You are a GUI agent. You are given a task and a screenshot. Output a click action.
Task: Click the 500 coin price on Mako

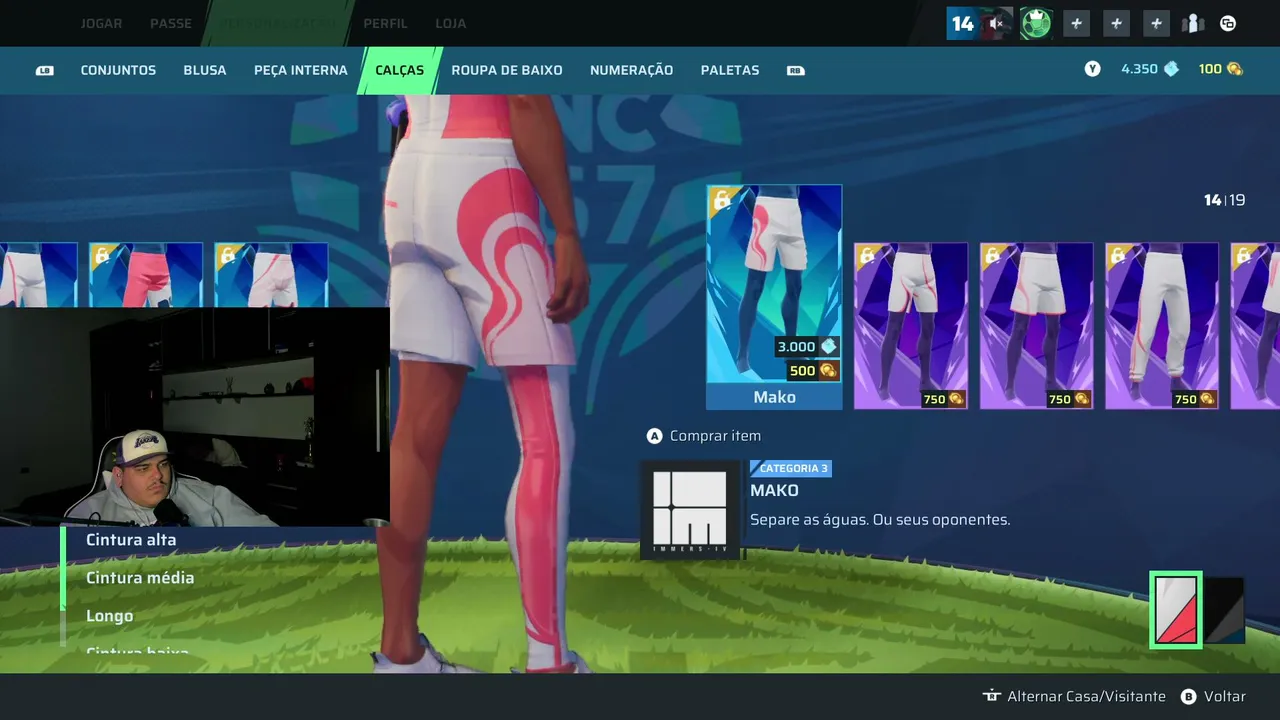pyautogui.click(x=802, y=371)
